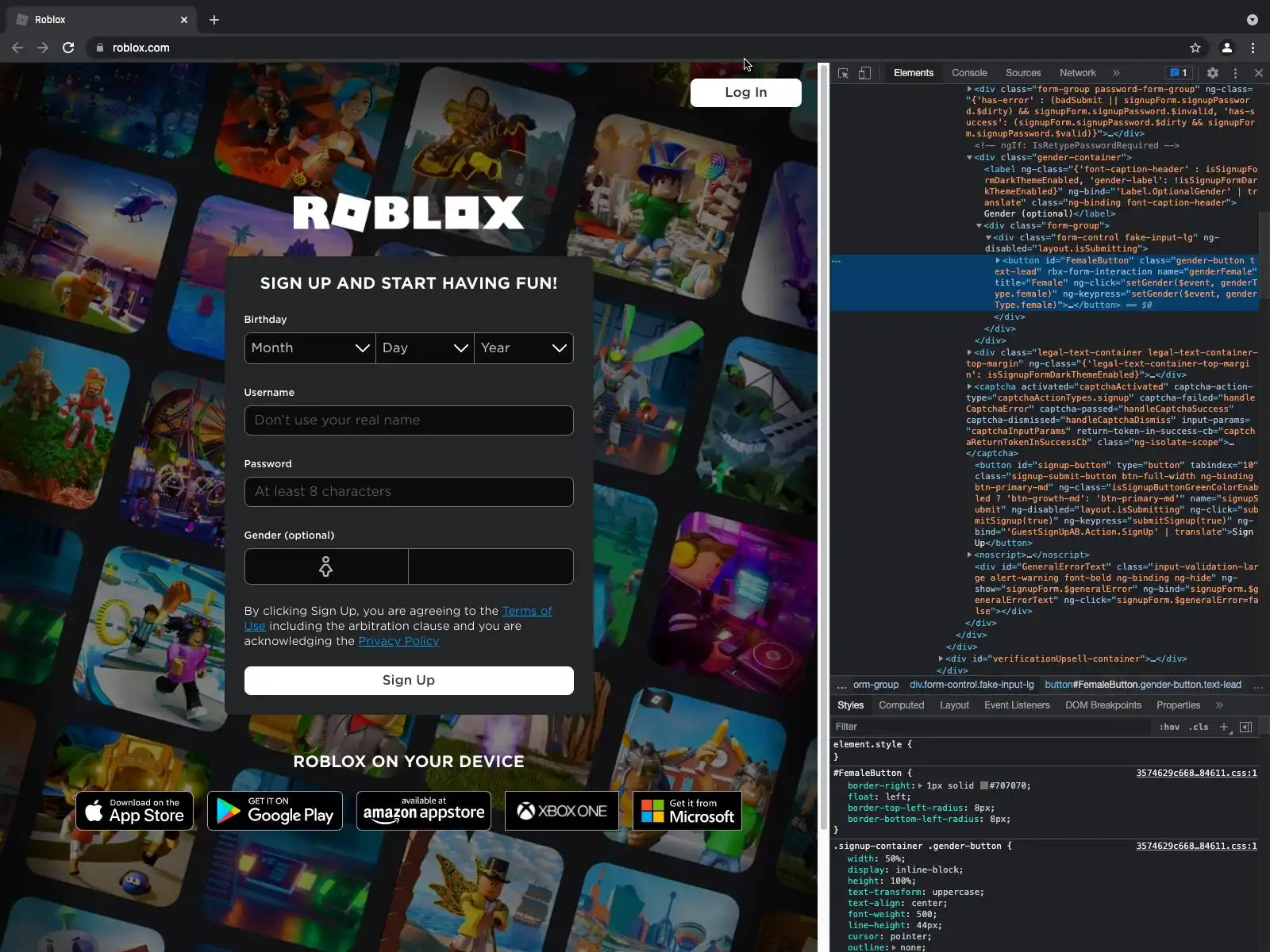1270x952 pixels.
Task: Open the Layout tab
Action: pyautogui.click(x=954, y=705)
